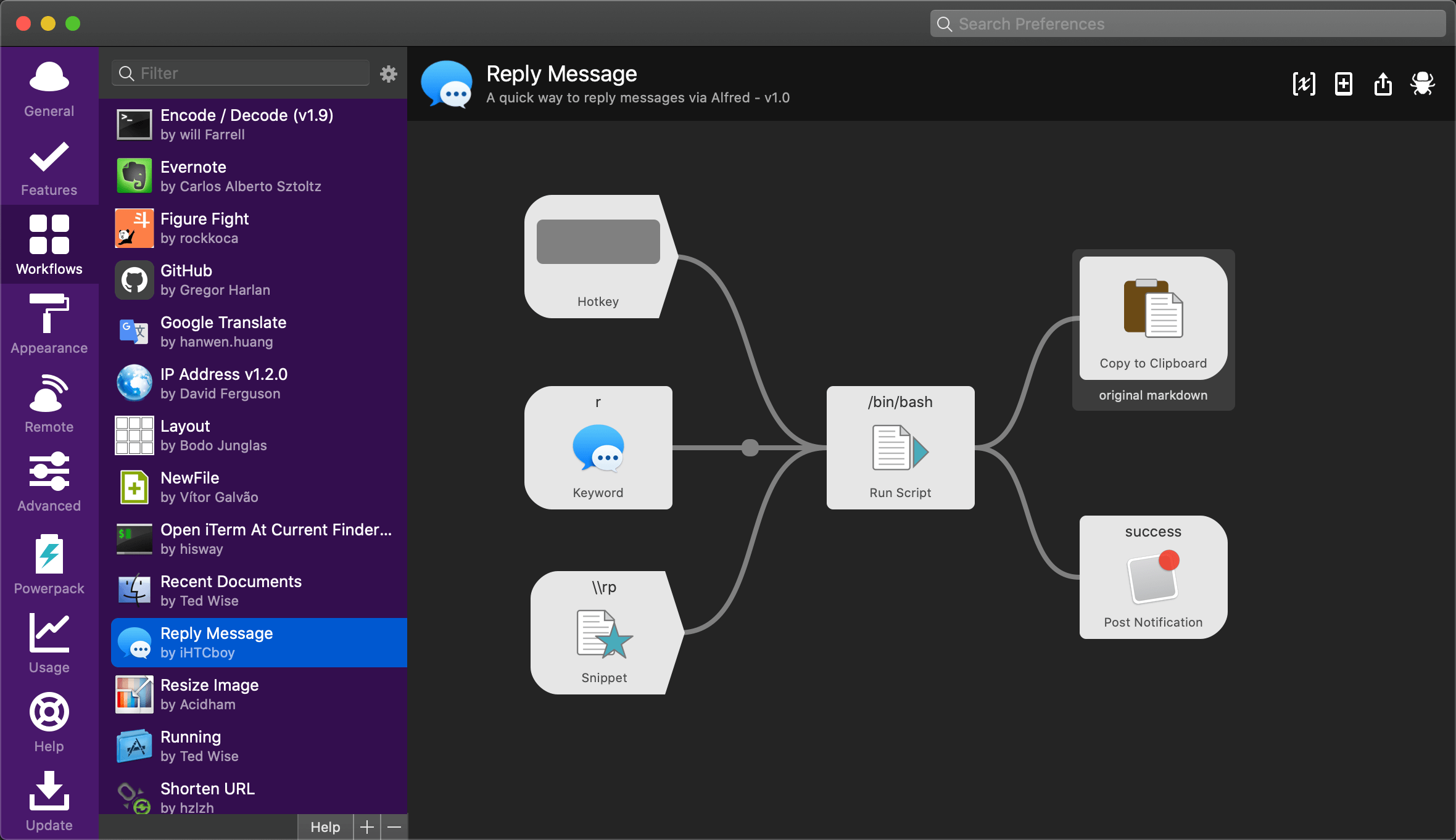
Task: Click the GitHub workflow octocat icon
Action: click(x=134, y=280)
